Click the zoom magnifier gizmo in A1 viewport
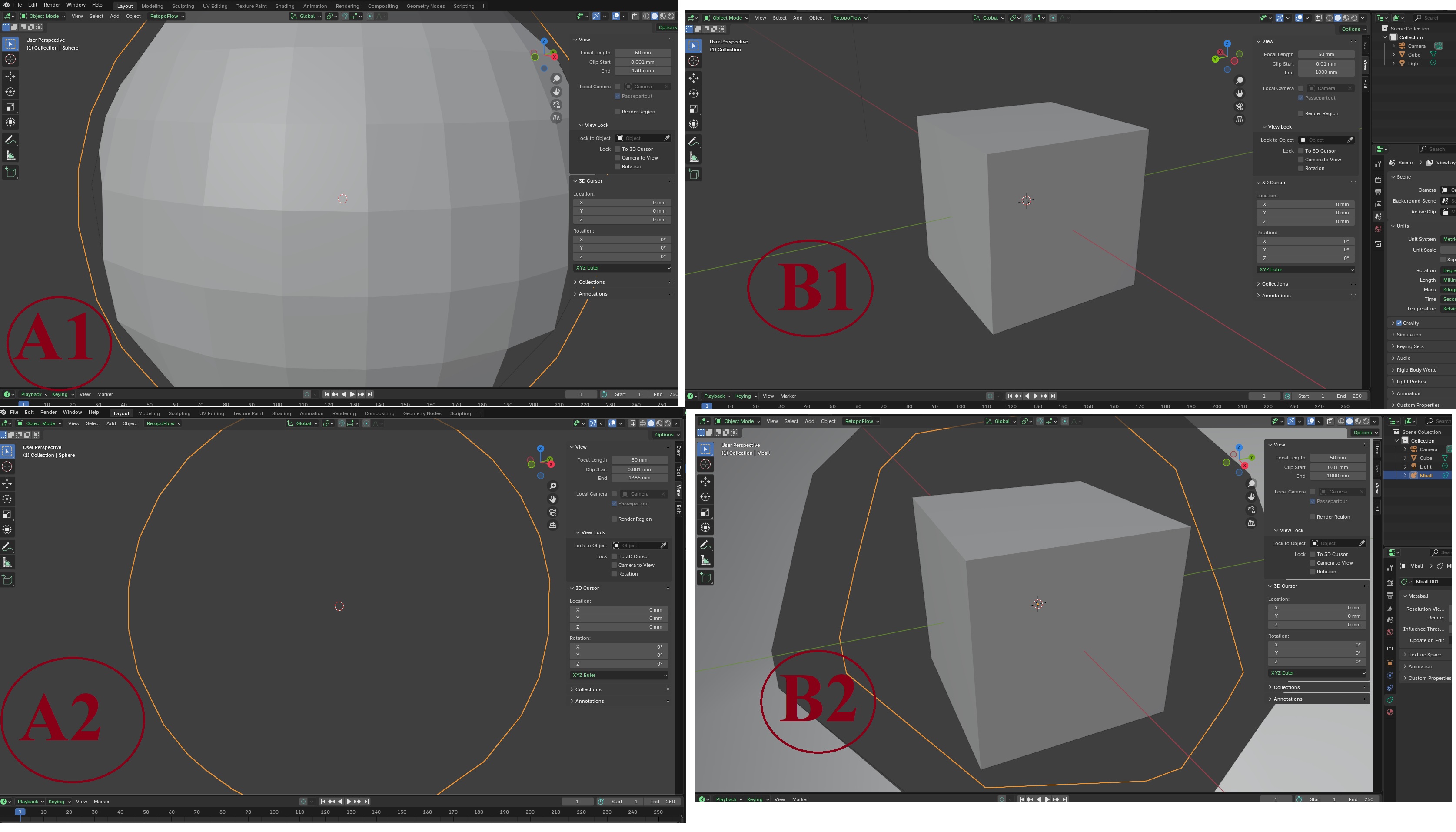This screenshot has height=832, width=1456. pyautogui.click(x=556, y=79)
